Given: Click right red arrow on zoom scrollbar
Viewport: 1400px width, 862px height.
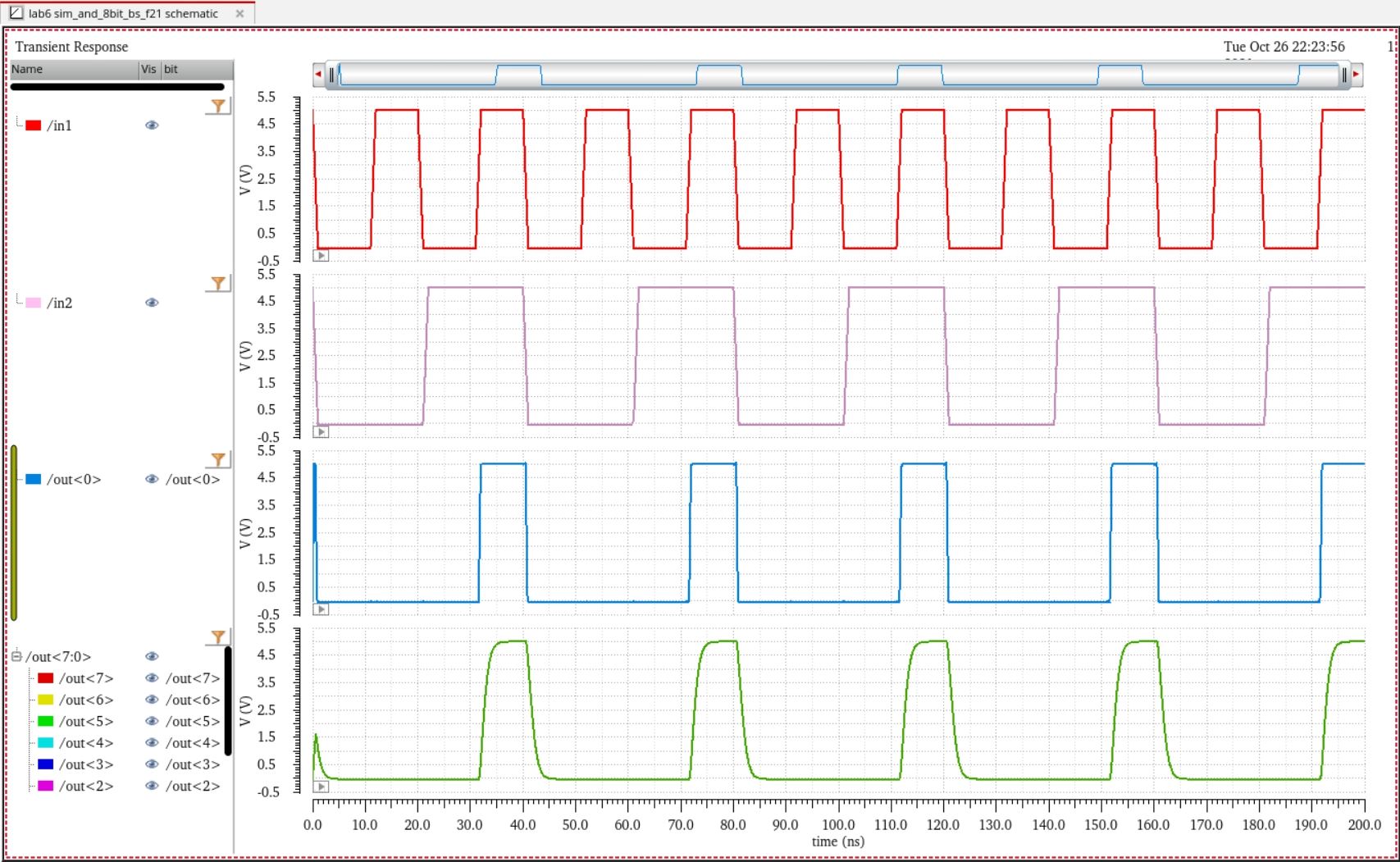Looking at the screenshot, I should [1356, 75].
